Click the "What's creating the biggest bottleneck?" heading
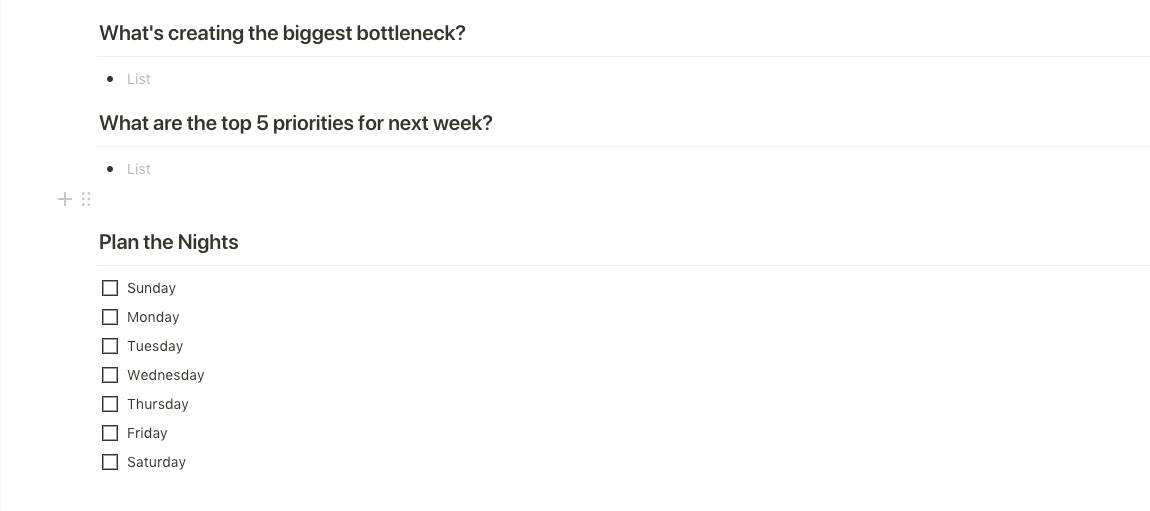The height and width of the screenshot is (511, 1150). click(282, 34)
